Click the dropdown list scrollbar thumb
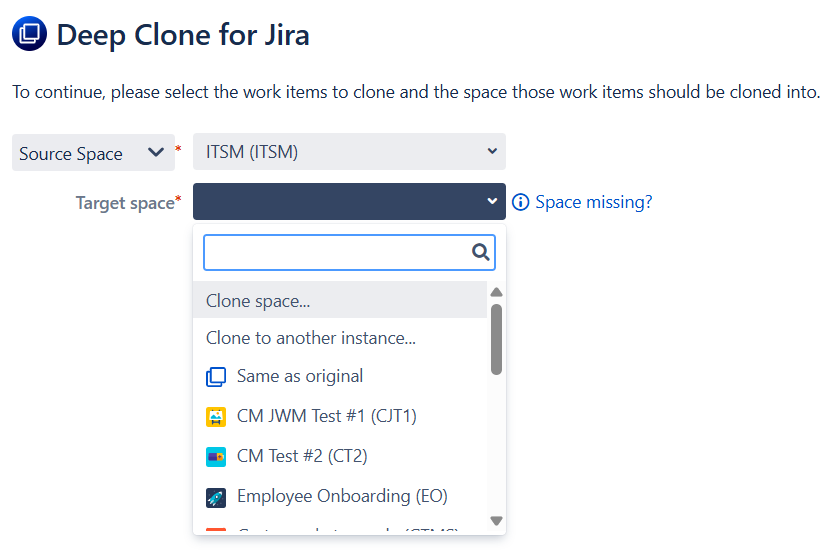Viewport: 839px width, 558px height. pos(496,340)
